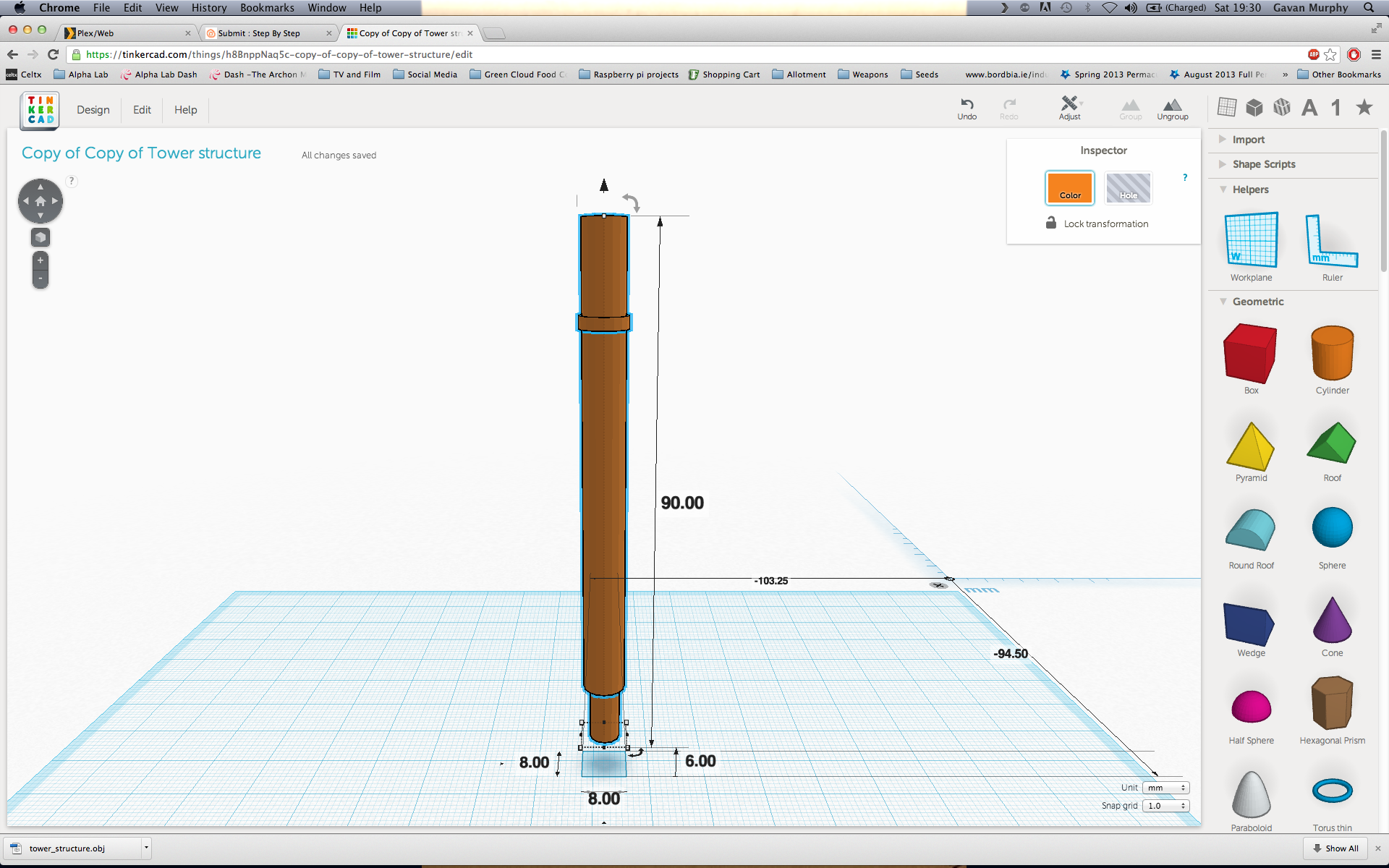Screen dimensions: 1389x868
Task: Select the purple Cone shape
Action: click(1332, 620)
